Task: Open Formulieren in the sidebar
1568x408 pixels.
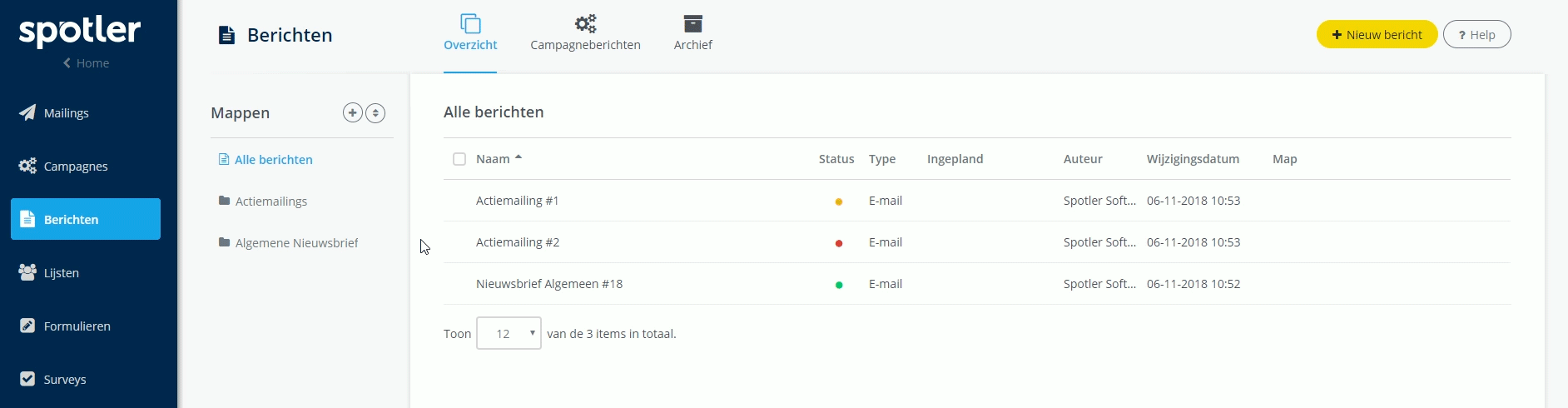Action: pyautogui.click(x=65, y=326)
